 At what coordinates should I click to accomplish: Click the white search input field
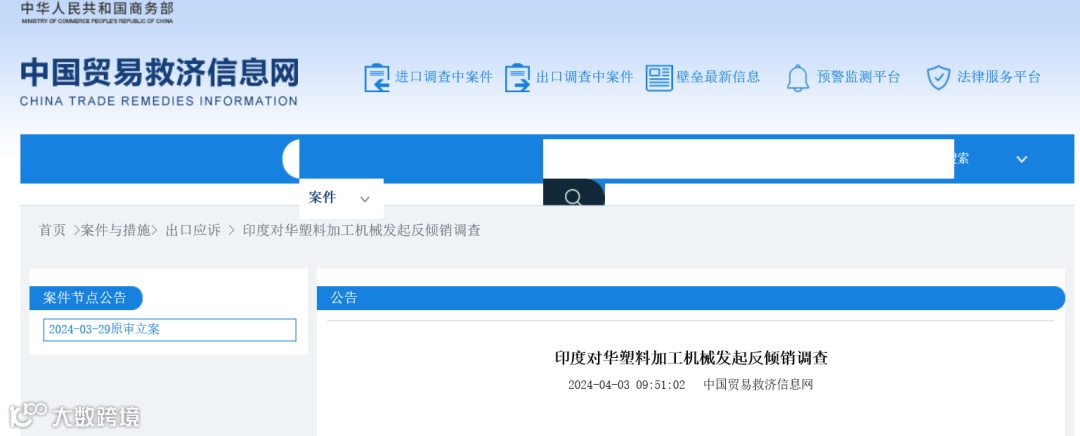748,159
